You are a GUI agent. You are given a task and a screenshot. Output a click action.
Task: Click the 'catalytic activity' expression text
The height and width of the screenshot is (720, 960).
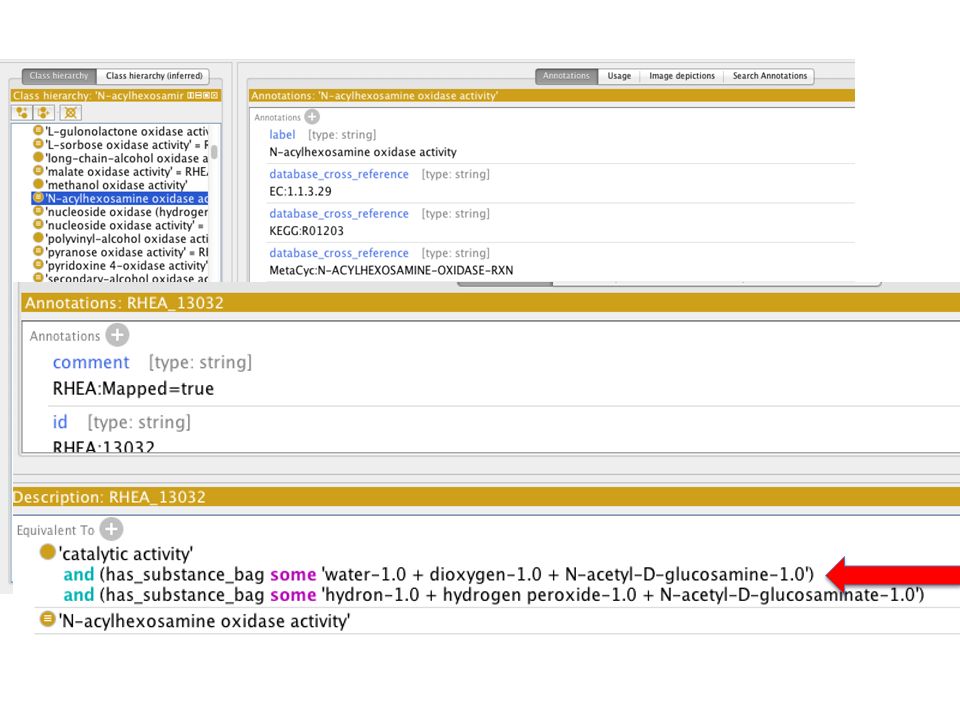[x=126, y=553]
